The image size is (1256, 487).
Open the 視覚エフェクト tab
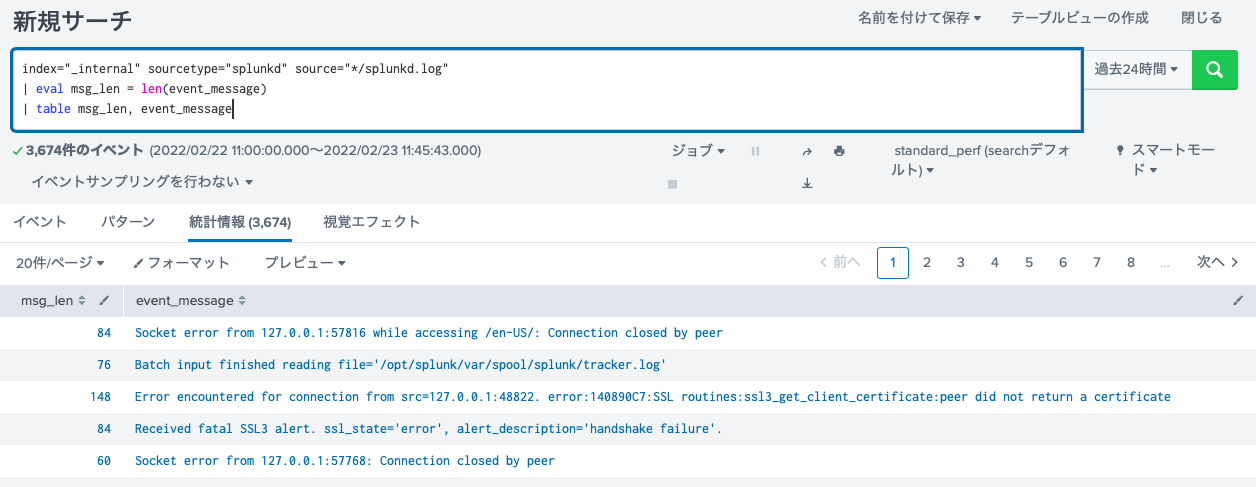coord(372,222)
